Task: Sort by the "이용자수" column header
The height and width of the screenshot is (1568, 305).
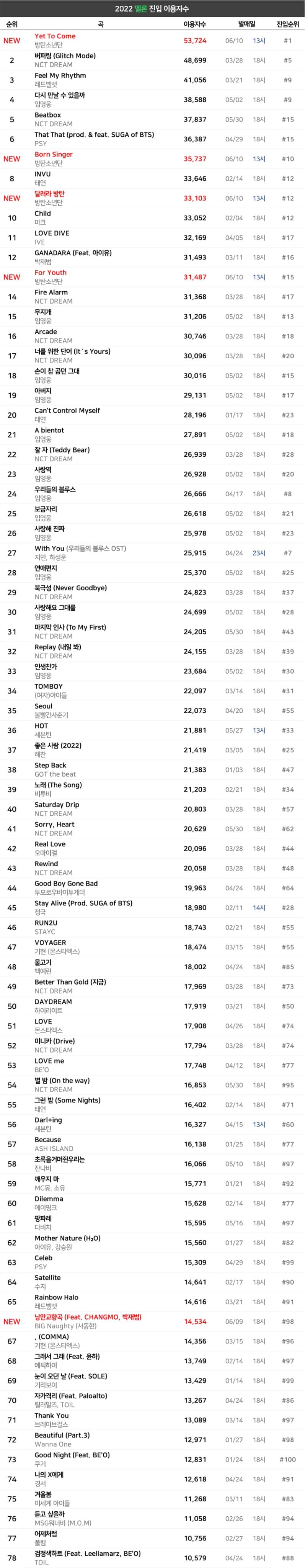Action: [195, 24]
